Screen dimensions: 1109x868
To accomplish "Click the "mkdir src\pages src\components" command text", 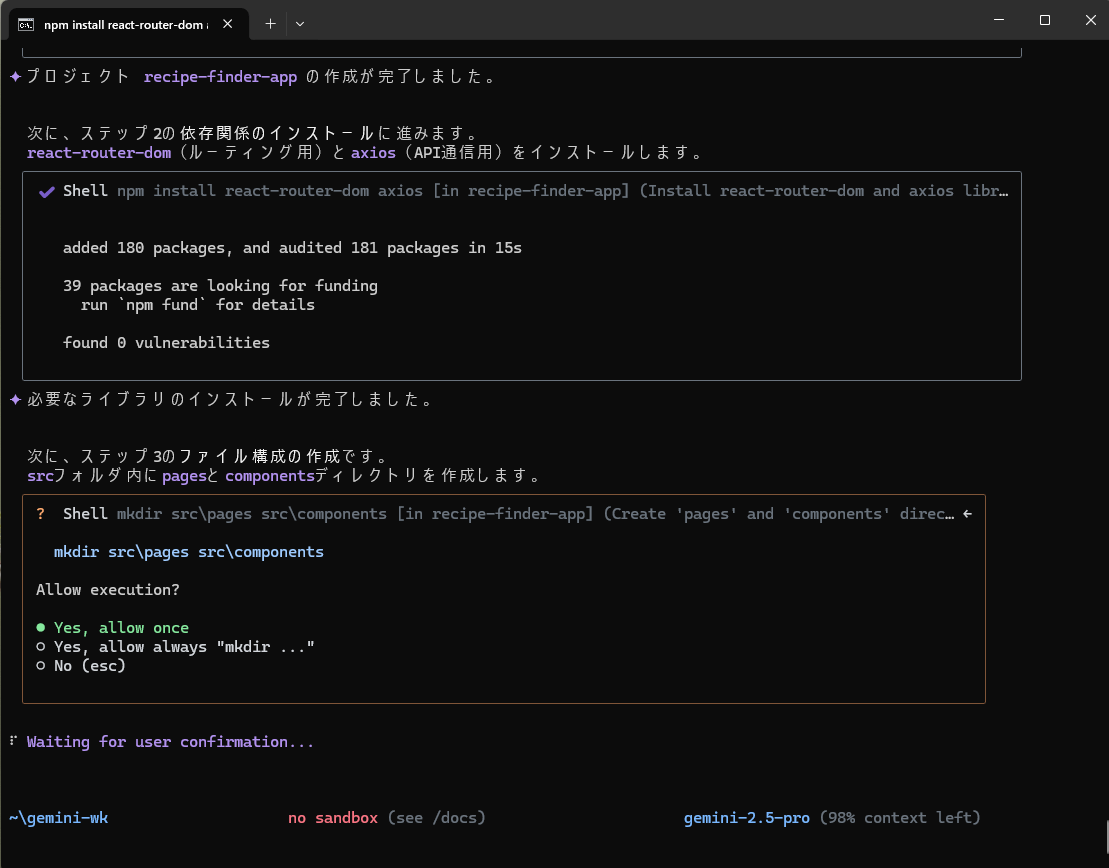I will tap(189, 552).
